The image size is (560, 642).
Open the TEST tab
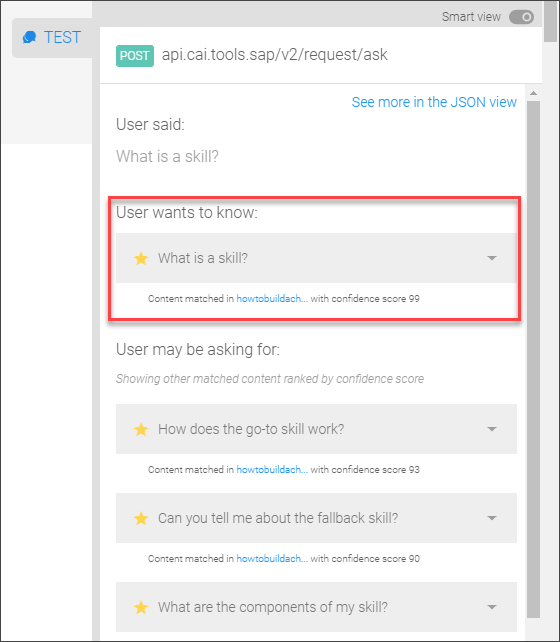(52, 38)
